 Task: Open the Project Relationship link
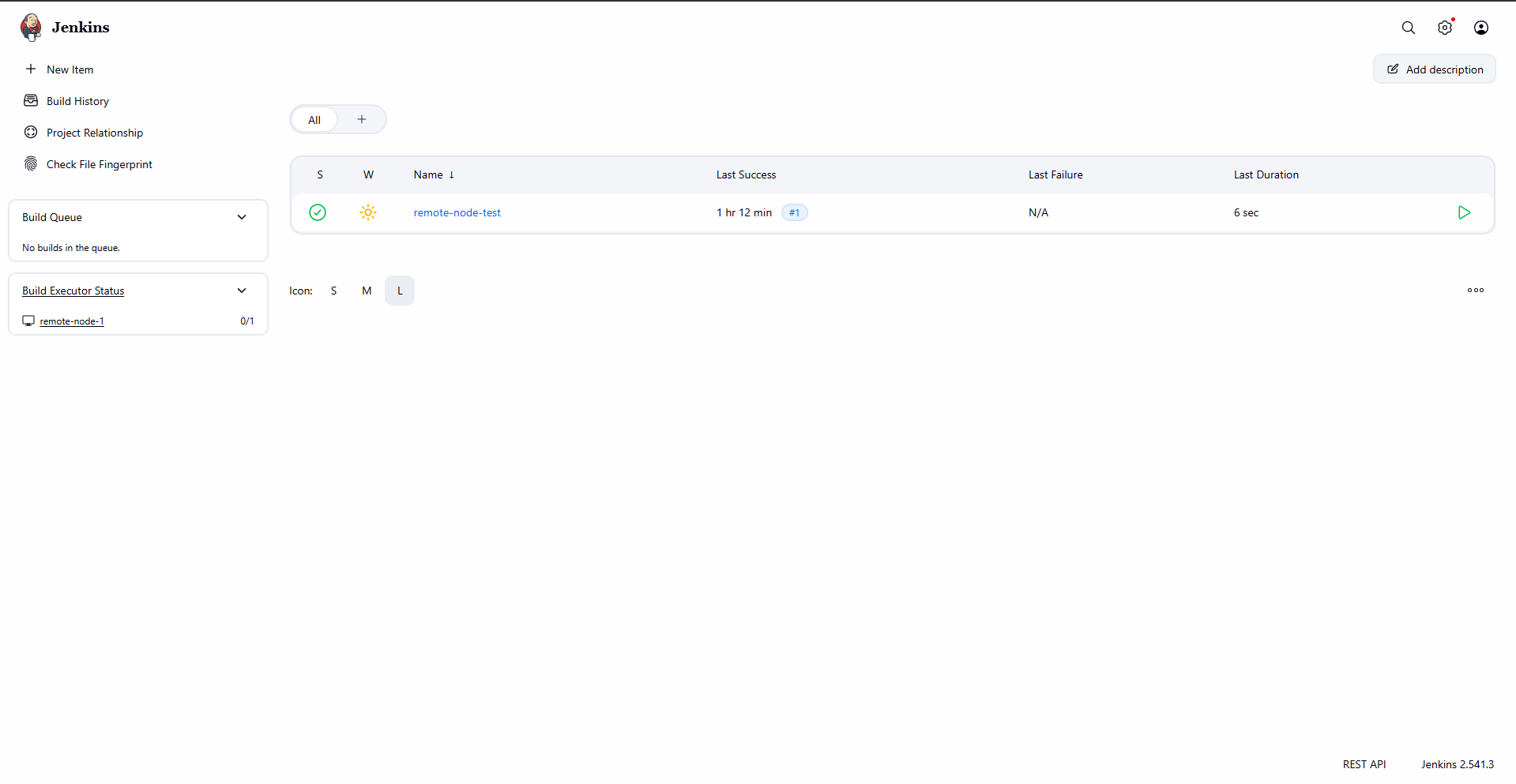tap(95, 133)
